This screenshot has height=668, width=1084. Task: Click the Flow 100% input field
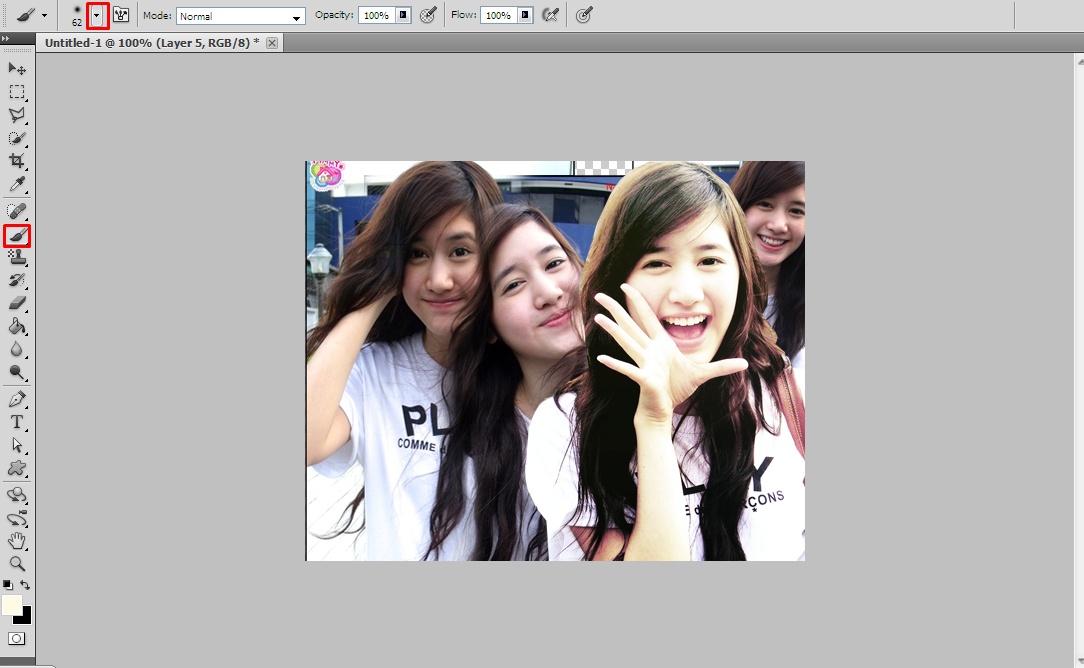tap(499, 15)
